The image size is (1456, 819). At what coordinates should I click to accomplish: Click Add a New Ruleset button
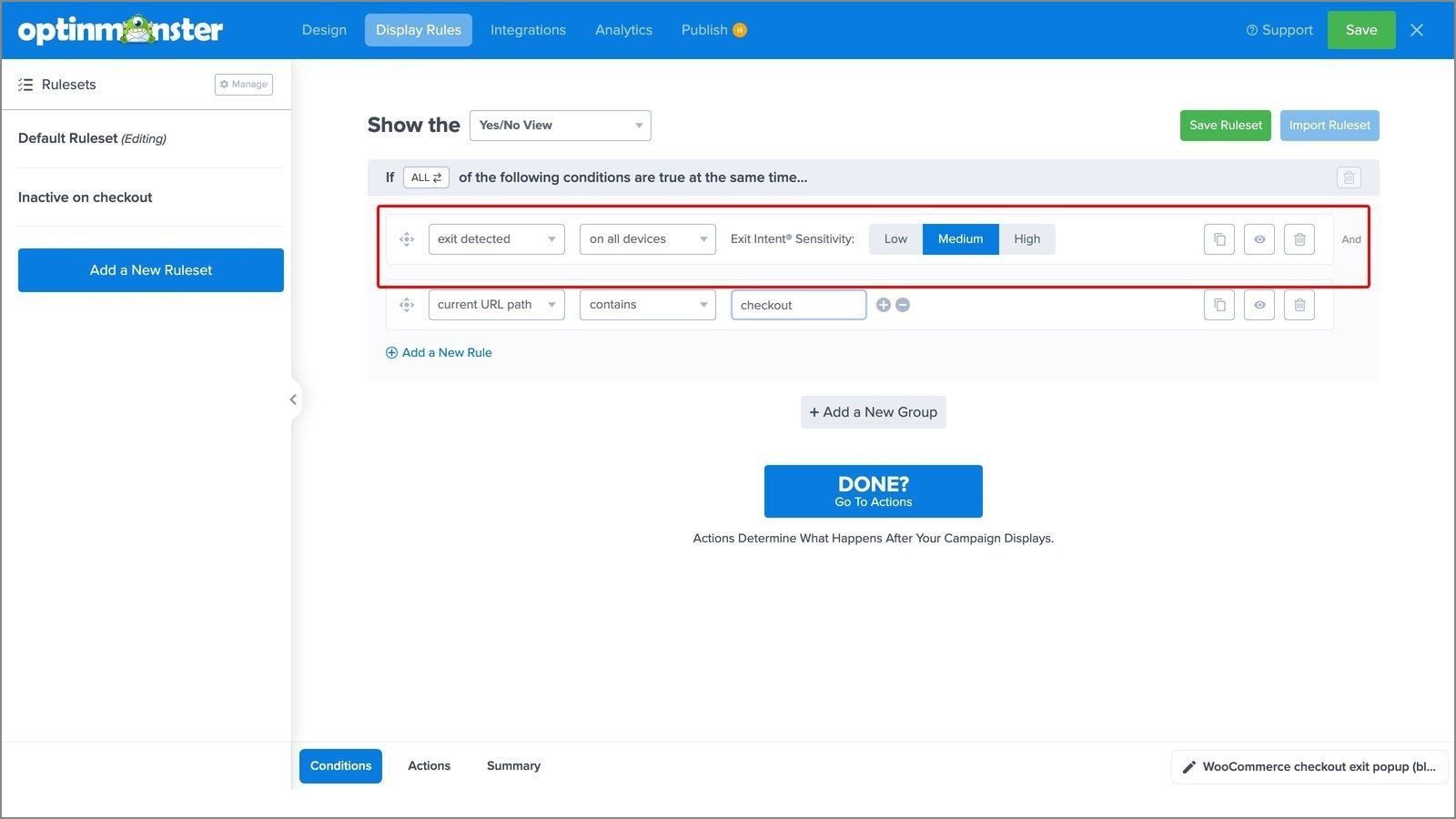151,270
